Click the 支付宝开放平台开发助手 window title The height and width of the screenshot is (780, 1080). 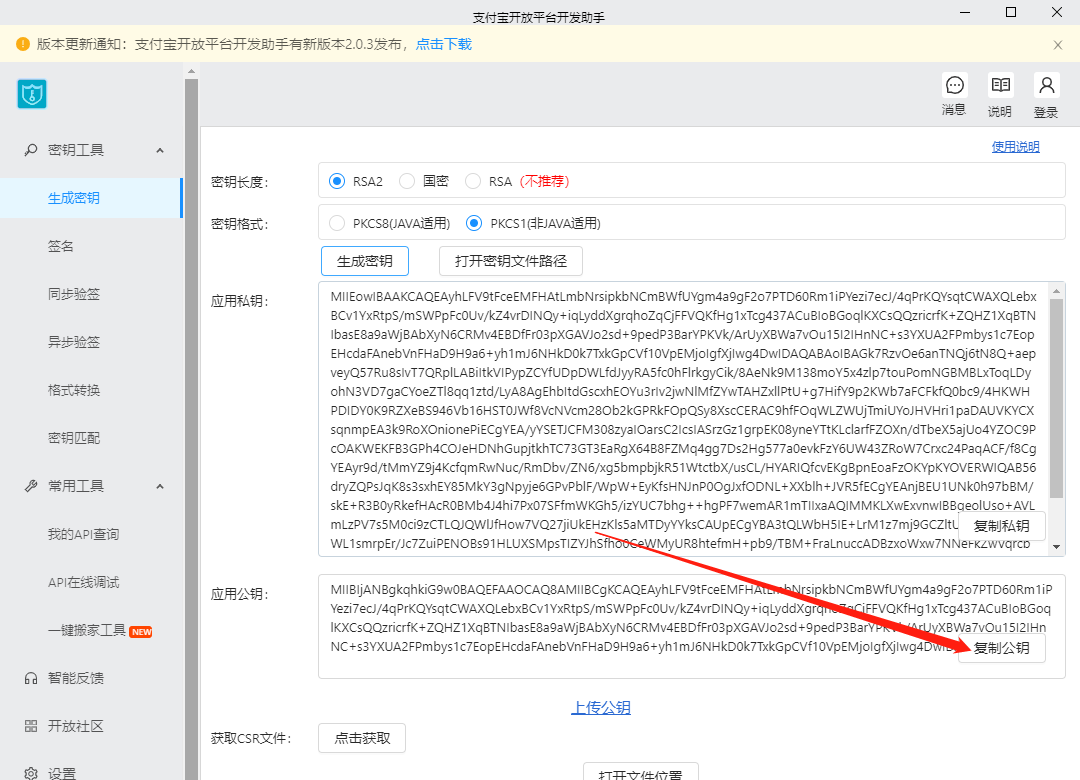539,17
